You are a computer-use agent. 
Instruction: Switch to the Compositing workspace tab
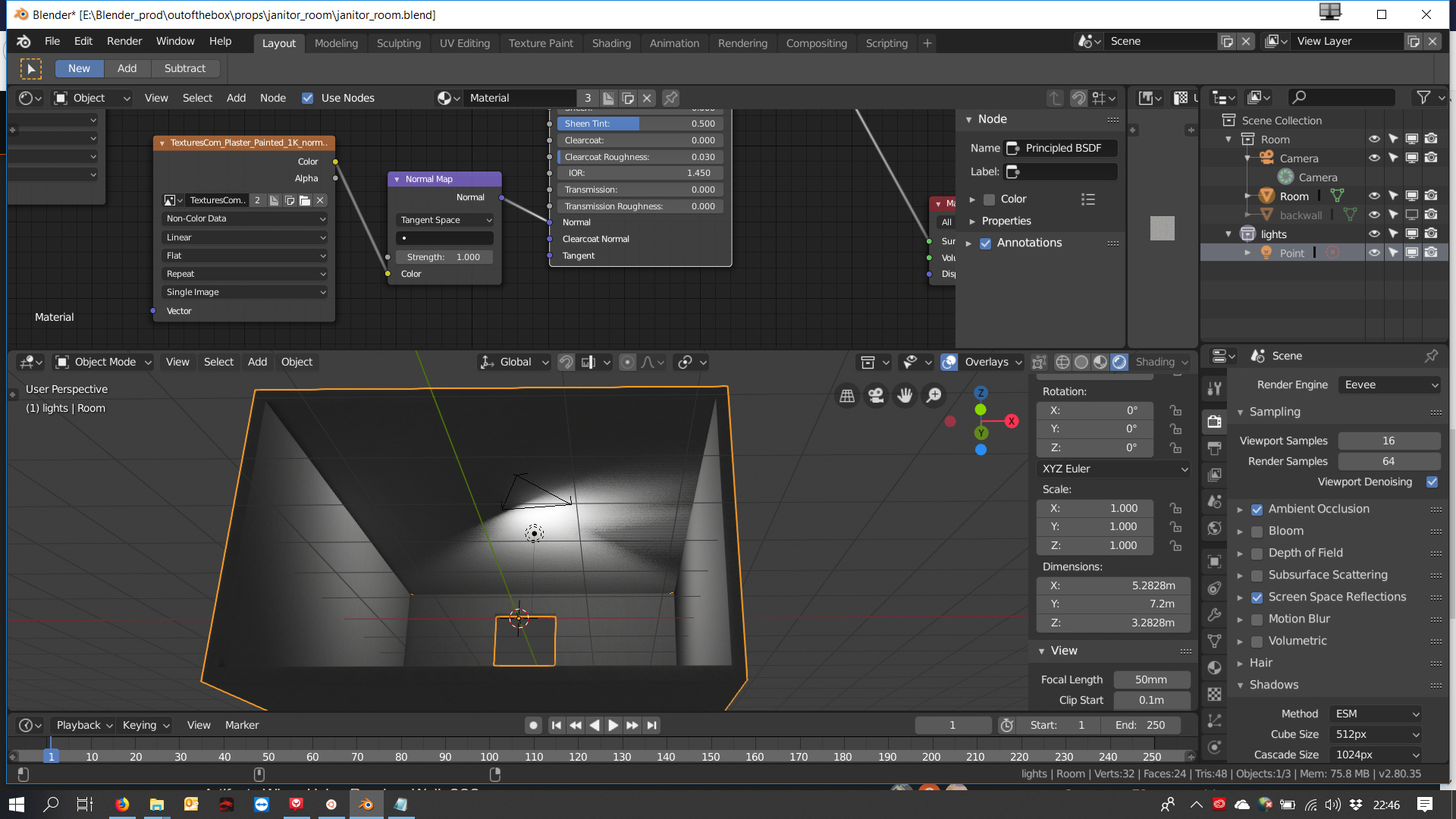(x=816, y=43)
